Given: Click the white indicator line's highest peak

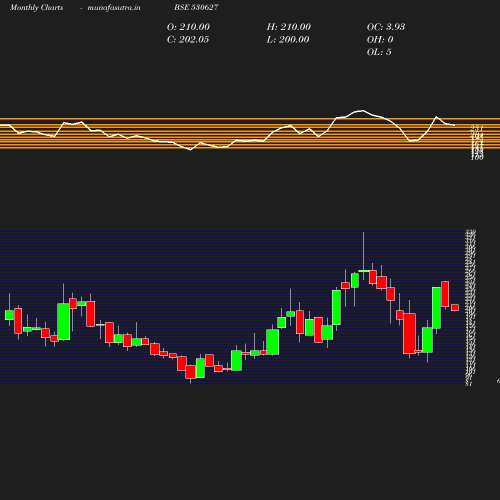Looking at the screenshot, I should pyautogui.click(x=362, y=110).
